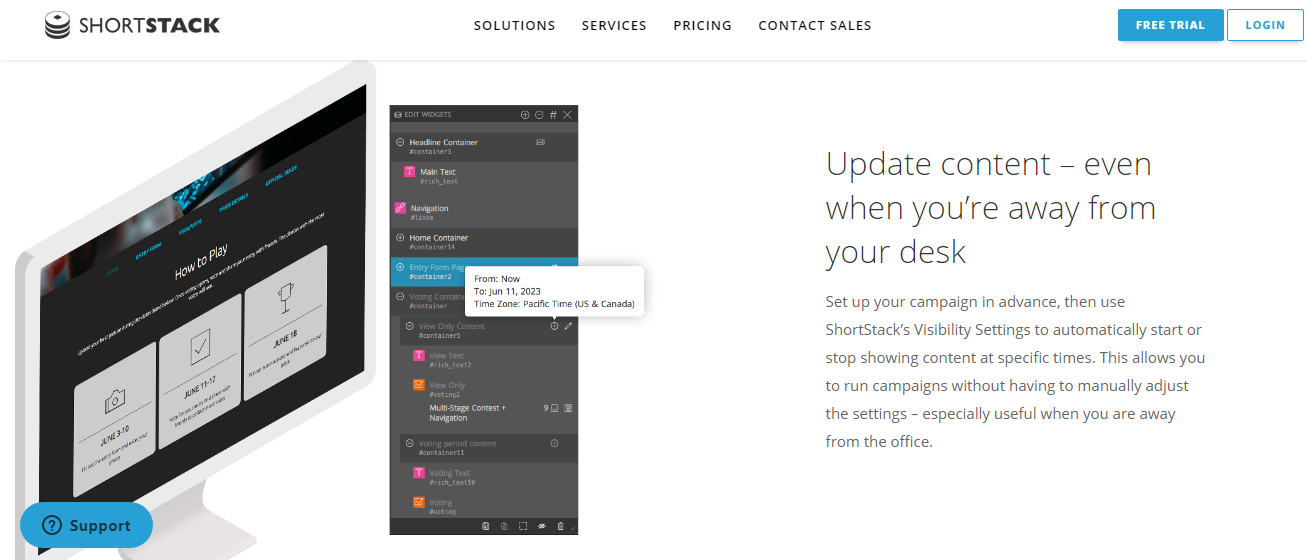This screenshot has width=1307, height=560.
Task: Click the clock icon on Voting period content
Action: [x=554, y=443]
